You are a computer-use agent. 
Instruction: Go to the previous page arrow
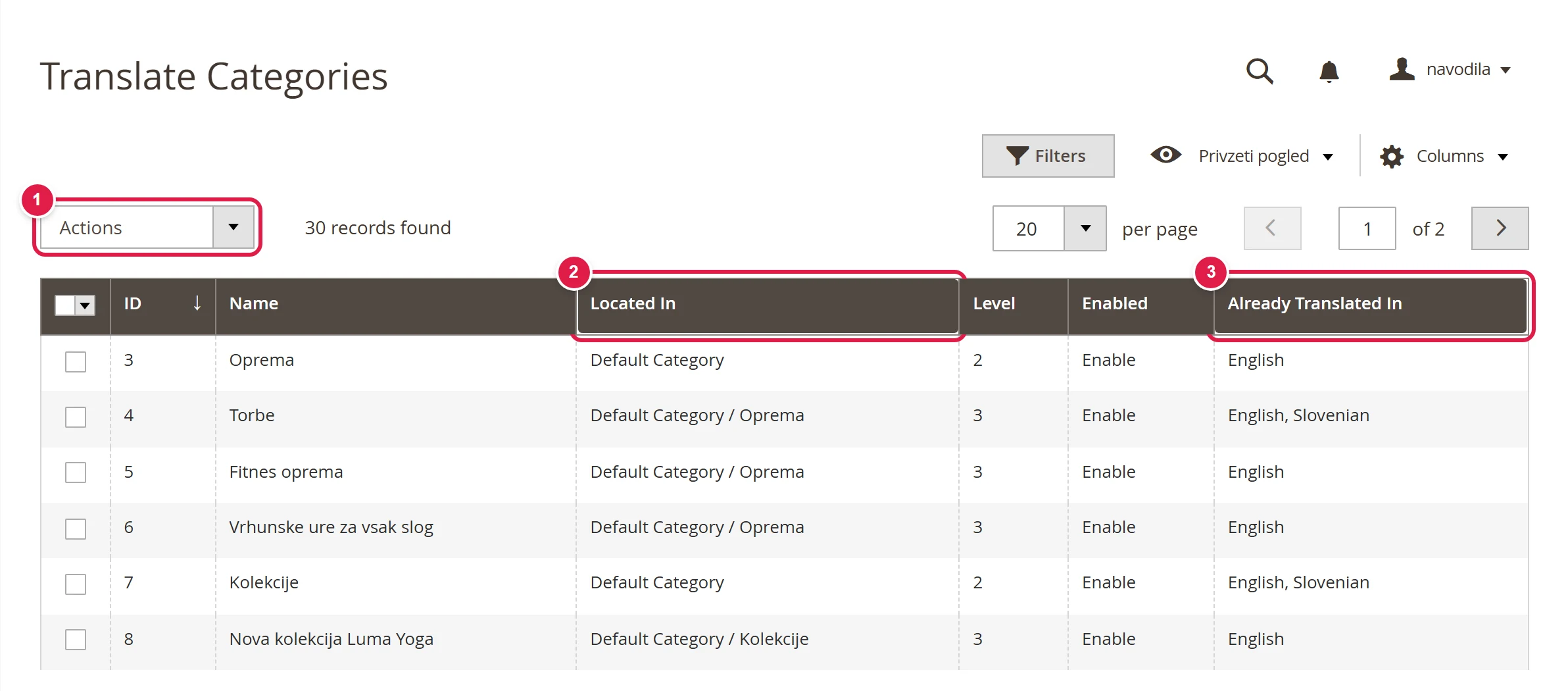pos(1272,228)
